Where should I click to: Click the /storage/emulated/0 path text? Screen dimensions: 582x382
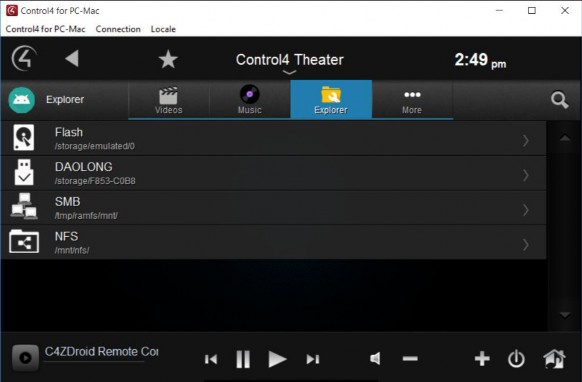pos(95,146)
